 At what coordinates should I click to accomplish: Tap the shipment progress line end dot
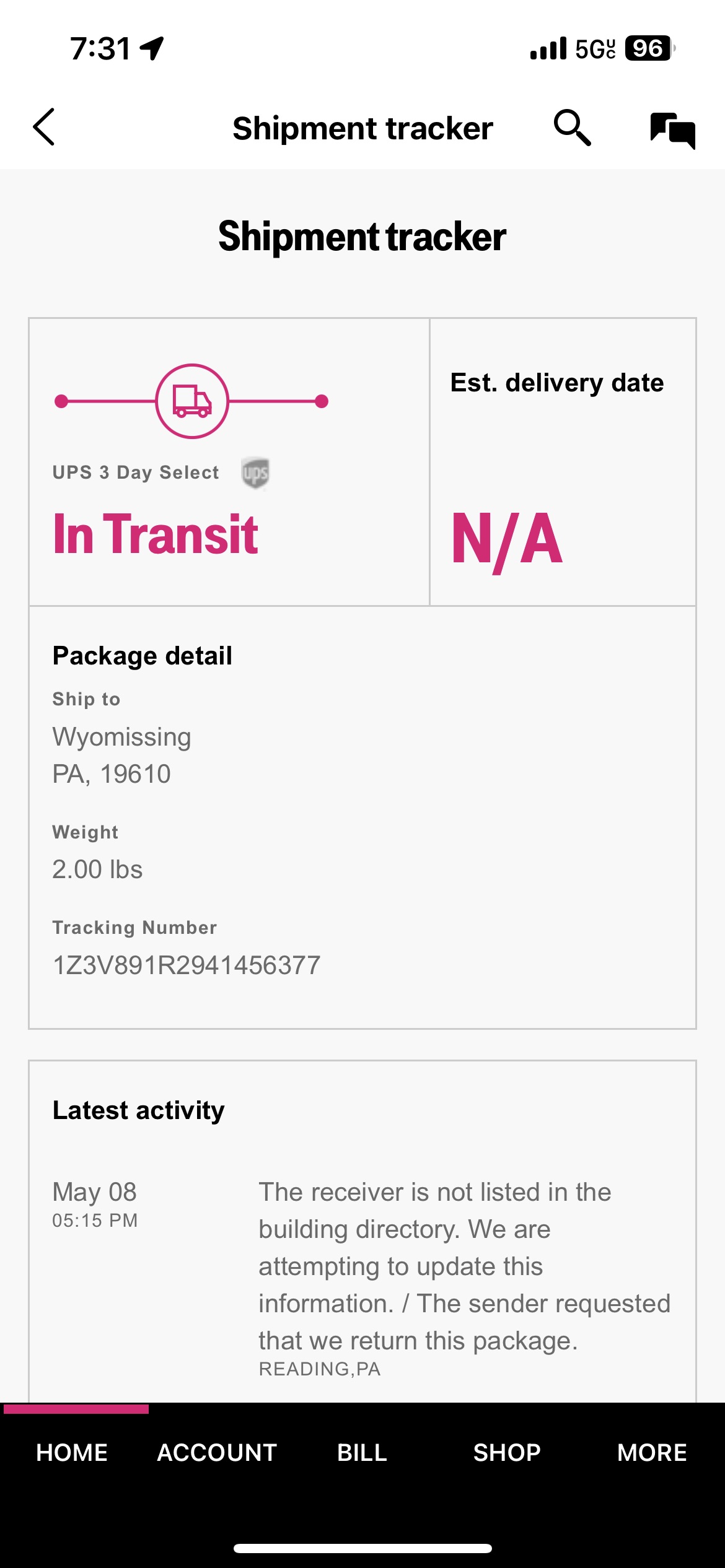click(322, 401)
